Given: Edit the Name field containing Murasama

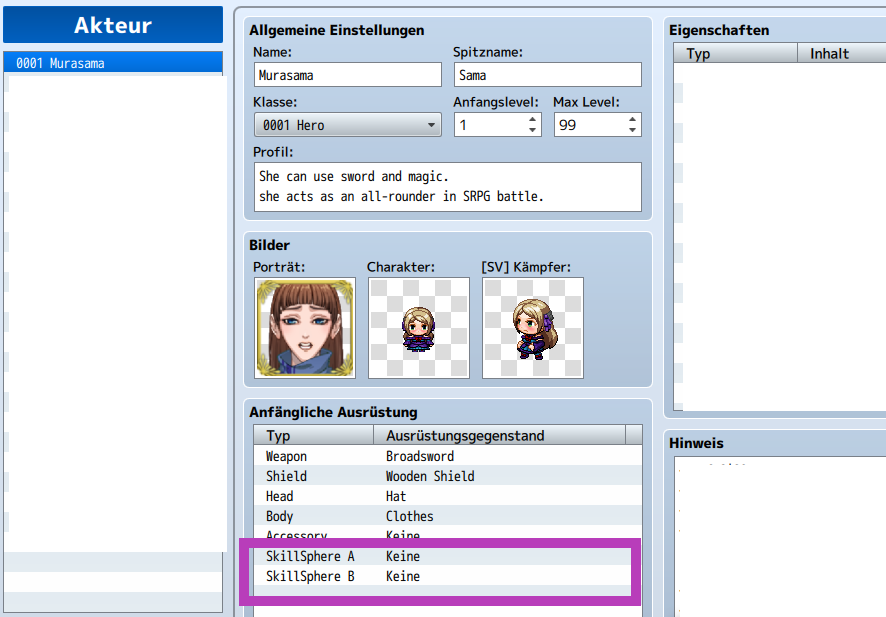Looking at the screenshot, I should click(x=348, y=75).
